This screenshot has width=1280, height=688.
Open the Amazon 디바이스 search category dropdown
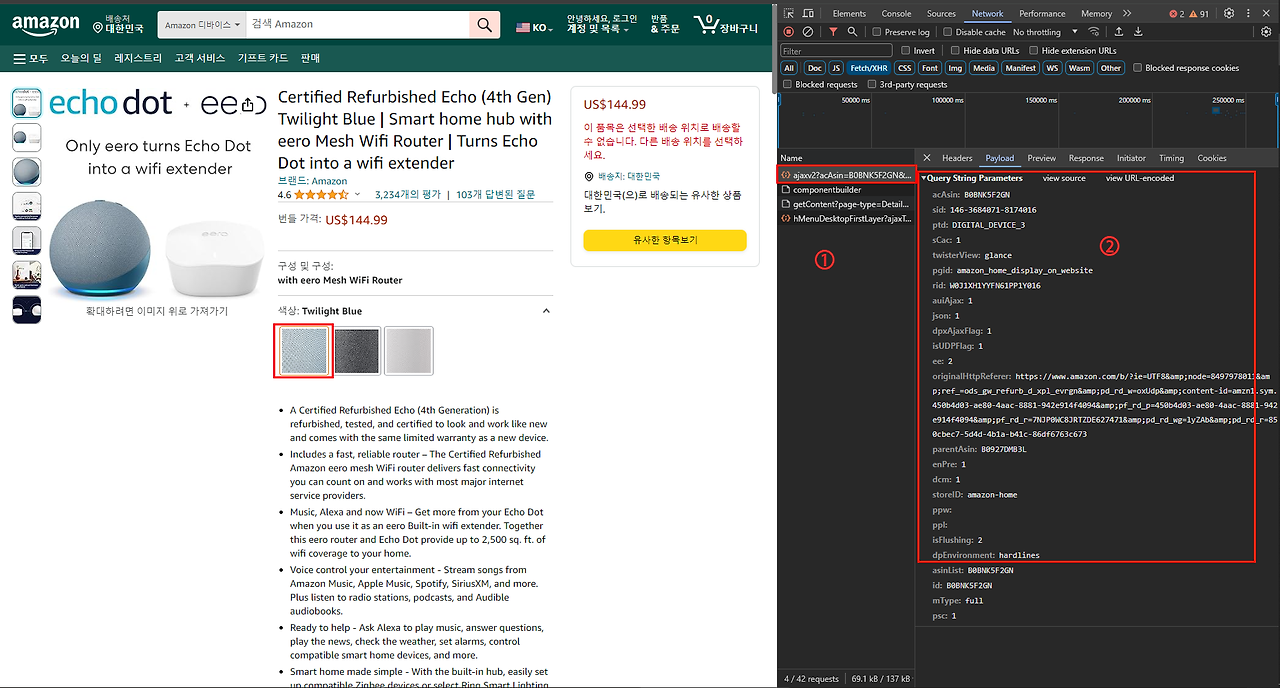[x=203, y=24]
